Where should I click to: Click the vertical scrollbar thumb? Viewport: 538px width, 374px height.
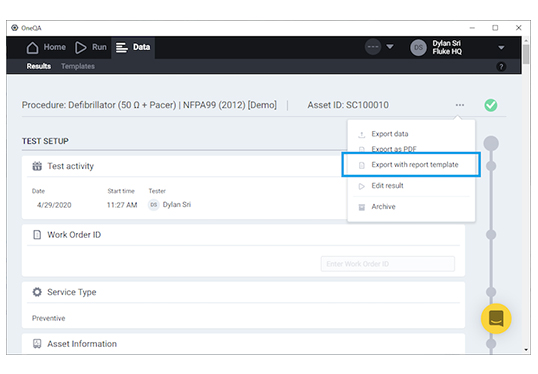(x=526, y=54)
